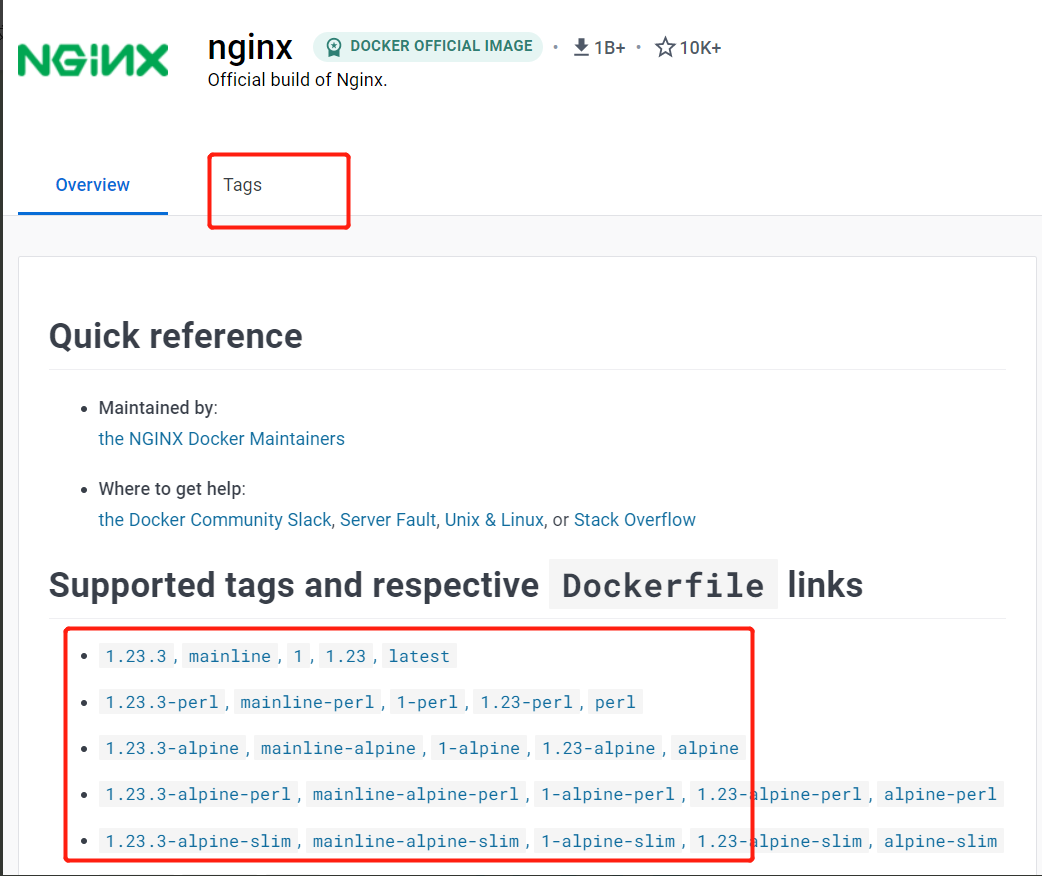This screenshot has width=1042, height=876.
Task: Click the 10K+ stars count
Action: [x=700, y=48]
